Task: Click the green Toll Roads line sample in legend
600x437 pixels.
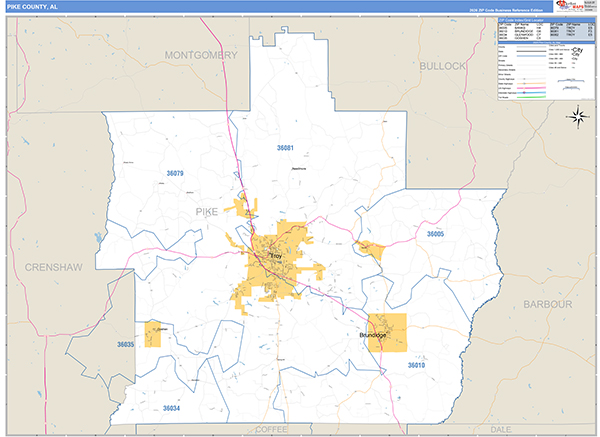Action: (532, 97)
